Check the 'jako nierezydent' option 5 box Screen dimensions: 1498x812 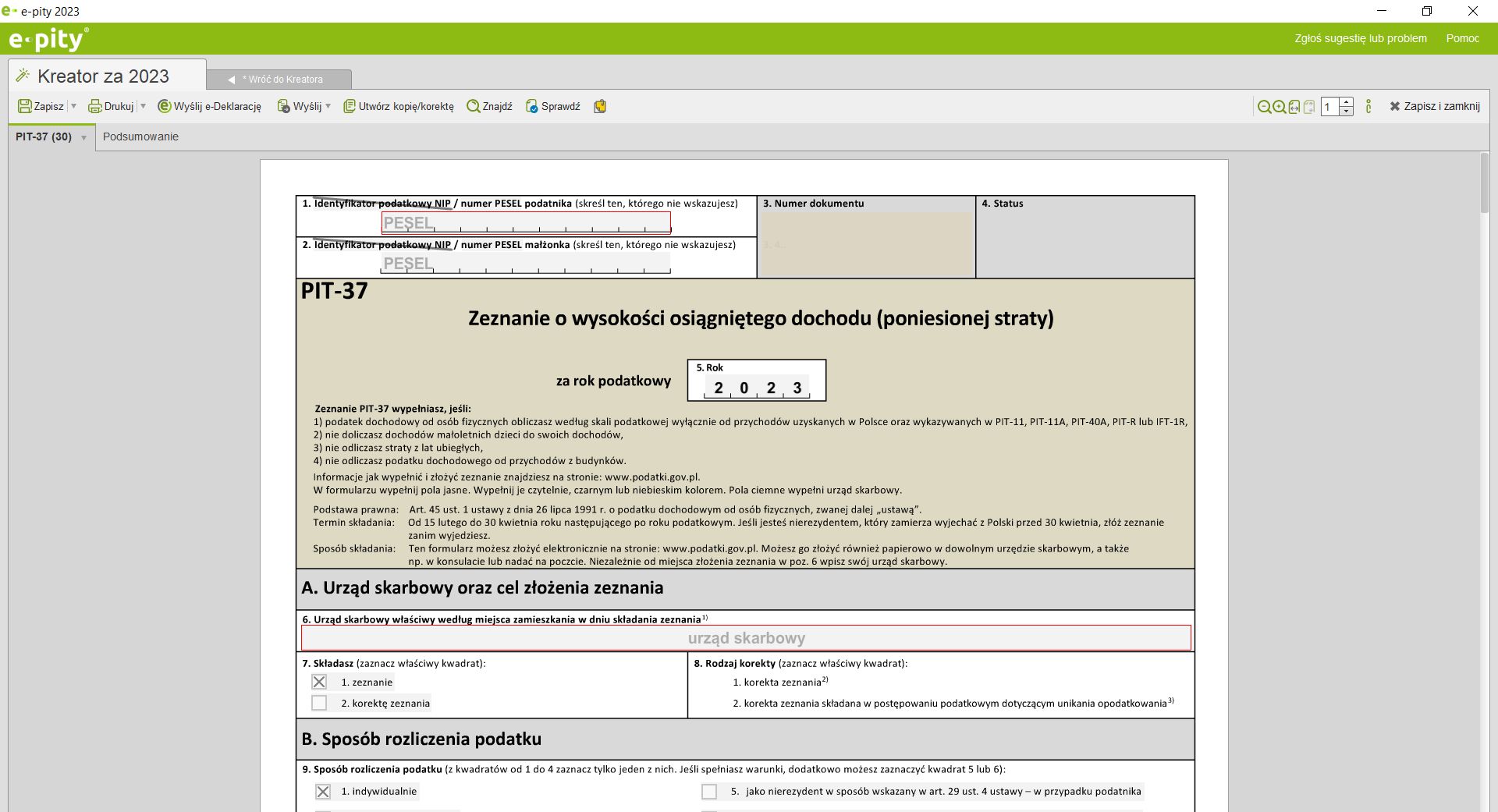coord(709,792)
